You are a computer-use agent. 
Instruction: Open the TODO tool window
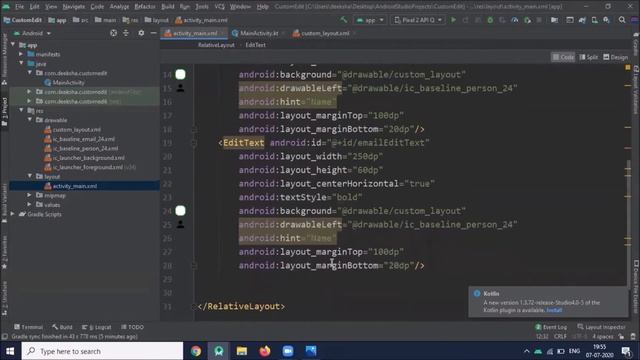tap(133, 327)
